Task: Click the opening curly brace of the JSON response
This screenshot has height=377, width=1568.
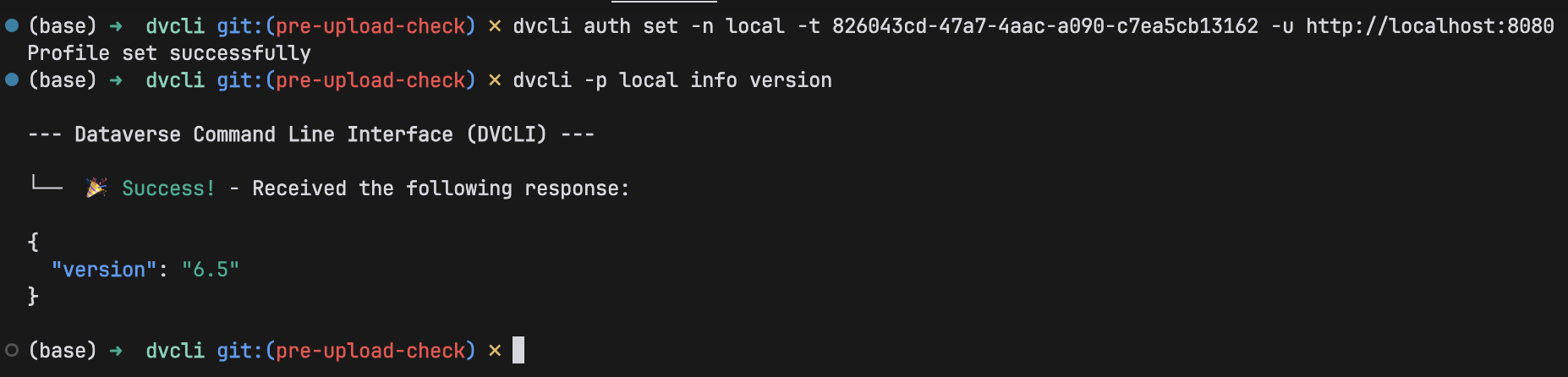Action: tap(33, 243)
